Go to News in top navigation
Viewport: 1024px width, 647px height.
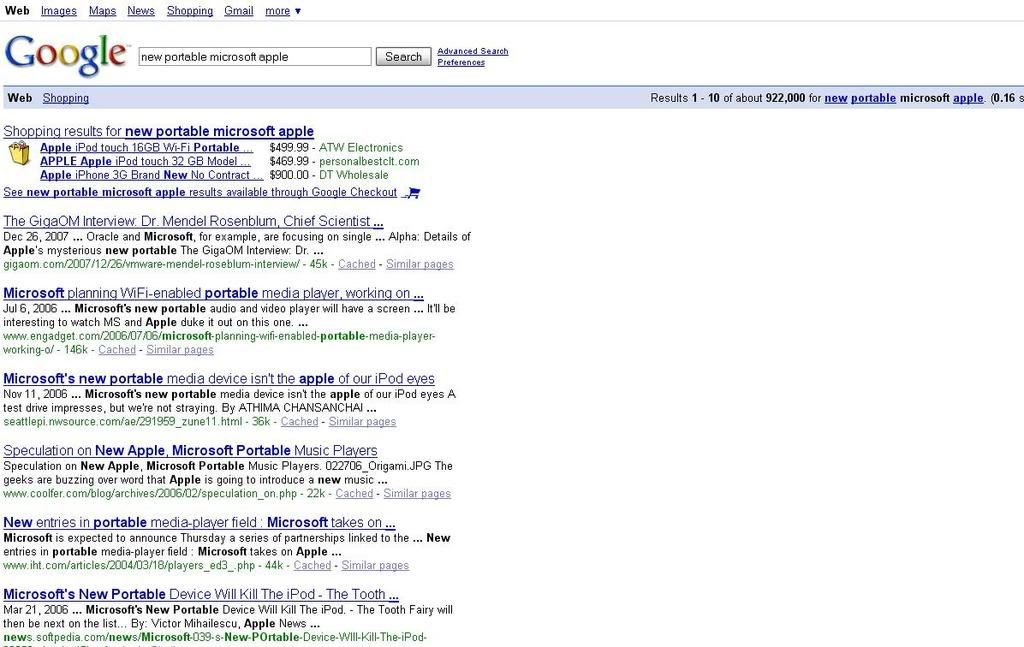[141, 11]
